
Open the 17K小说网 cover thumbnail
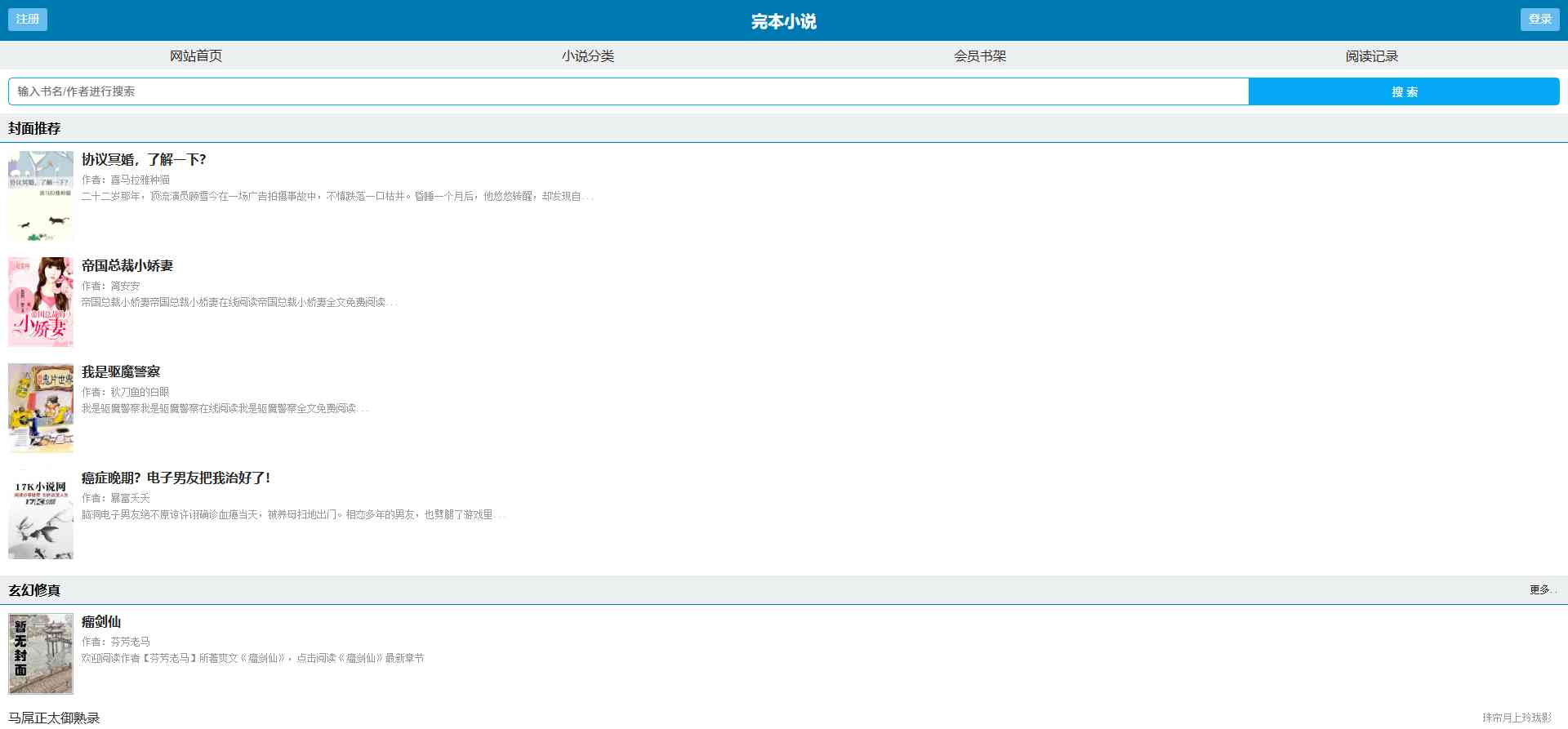coord(41,514)
